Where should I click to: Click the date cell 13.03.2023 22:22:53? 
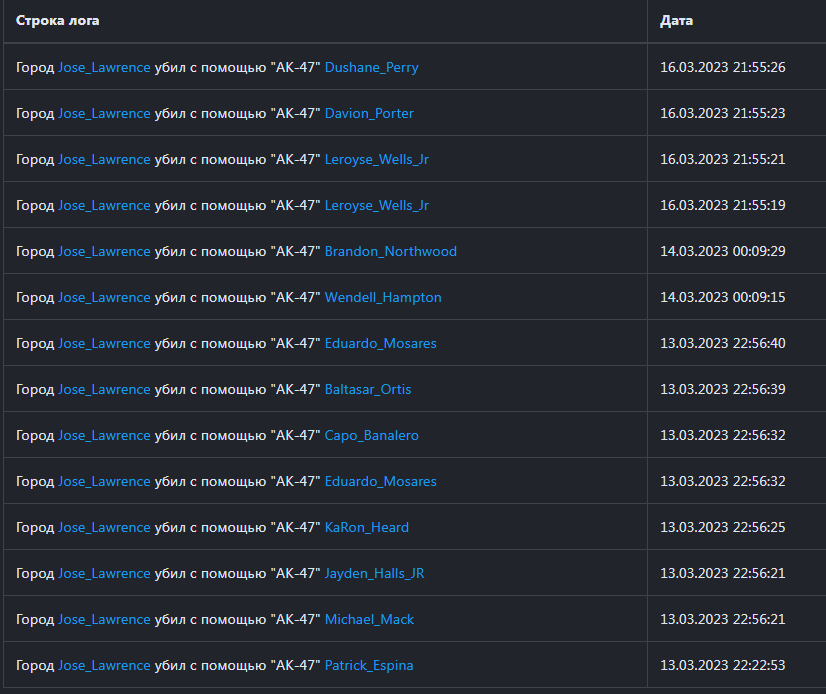(722, 666)
